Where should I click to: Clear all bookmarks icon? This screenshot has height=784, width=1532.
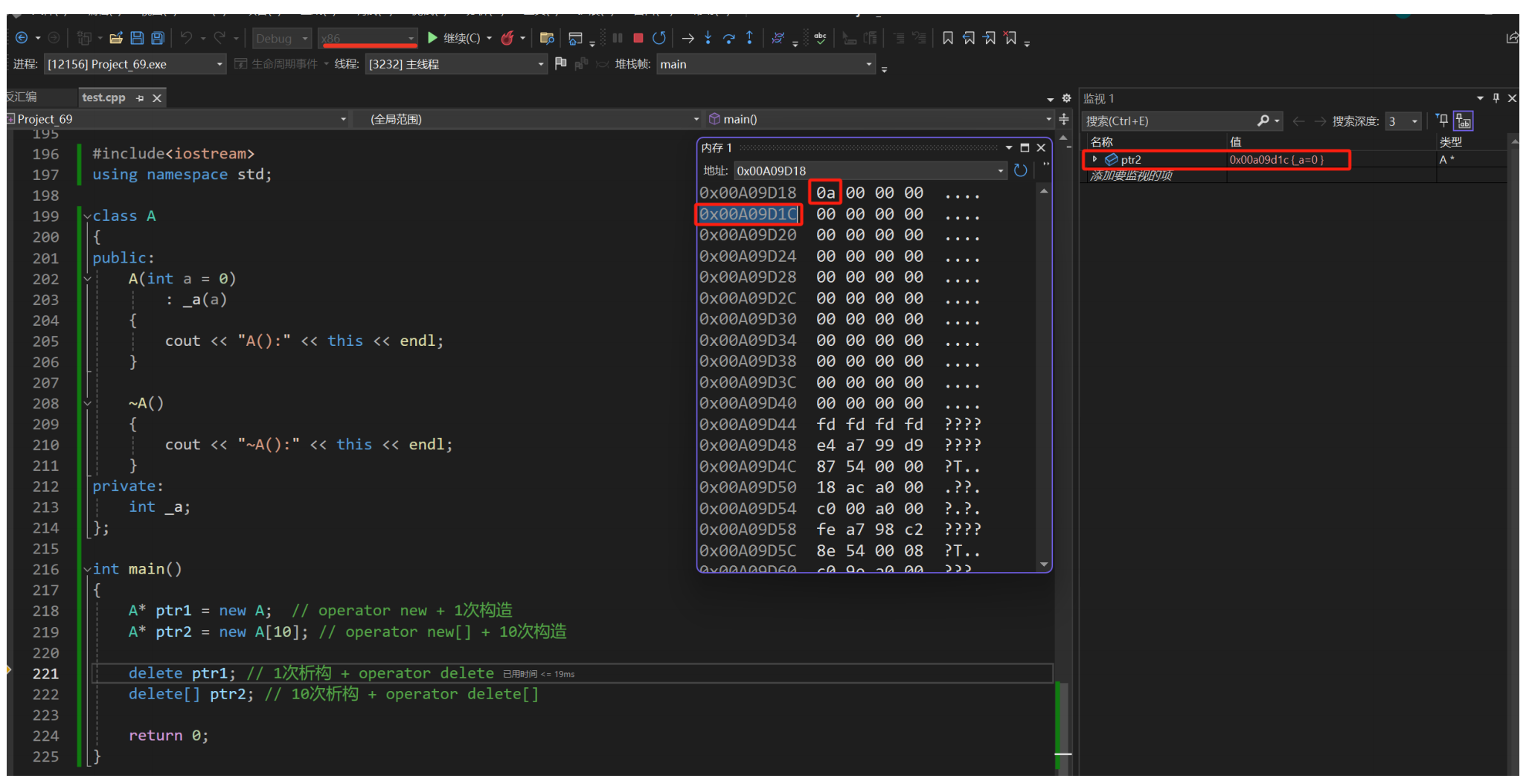pos(1010,38)
